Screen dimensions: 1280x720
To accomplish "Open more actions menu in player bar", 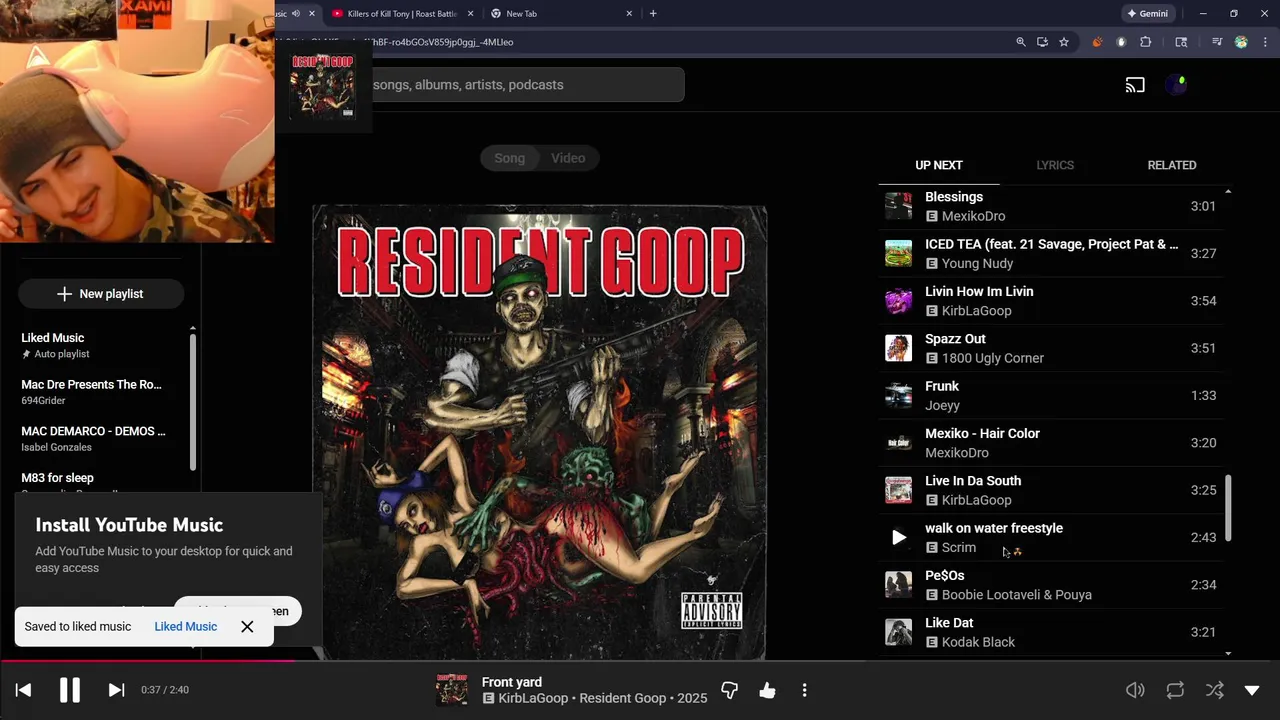I will click(804, 690).
